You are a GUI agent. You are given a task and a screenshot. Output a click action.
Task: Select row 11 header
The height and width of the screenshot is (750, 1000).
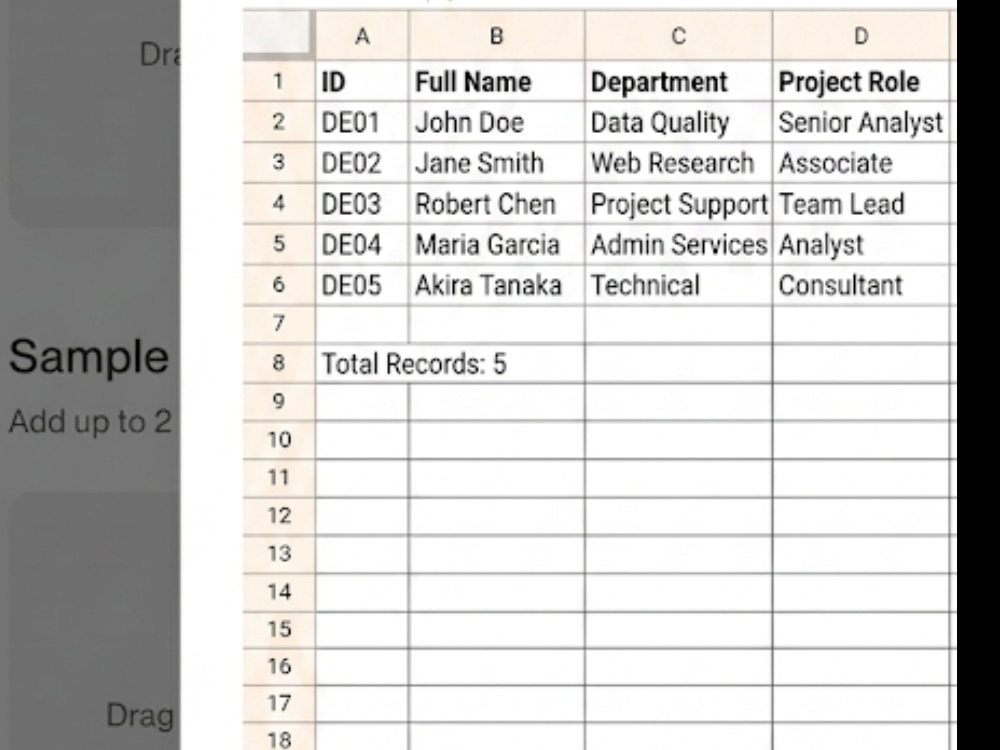click(x=279, y=478)
